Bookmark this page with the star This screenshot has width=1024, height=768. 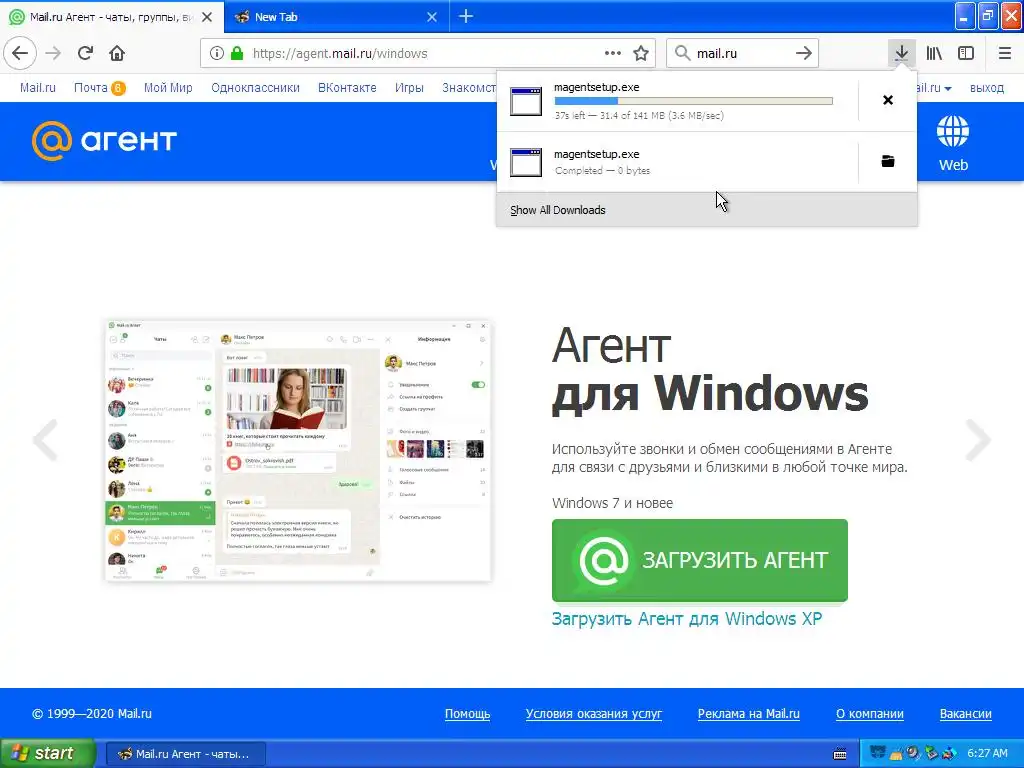tap(641, 54)
